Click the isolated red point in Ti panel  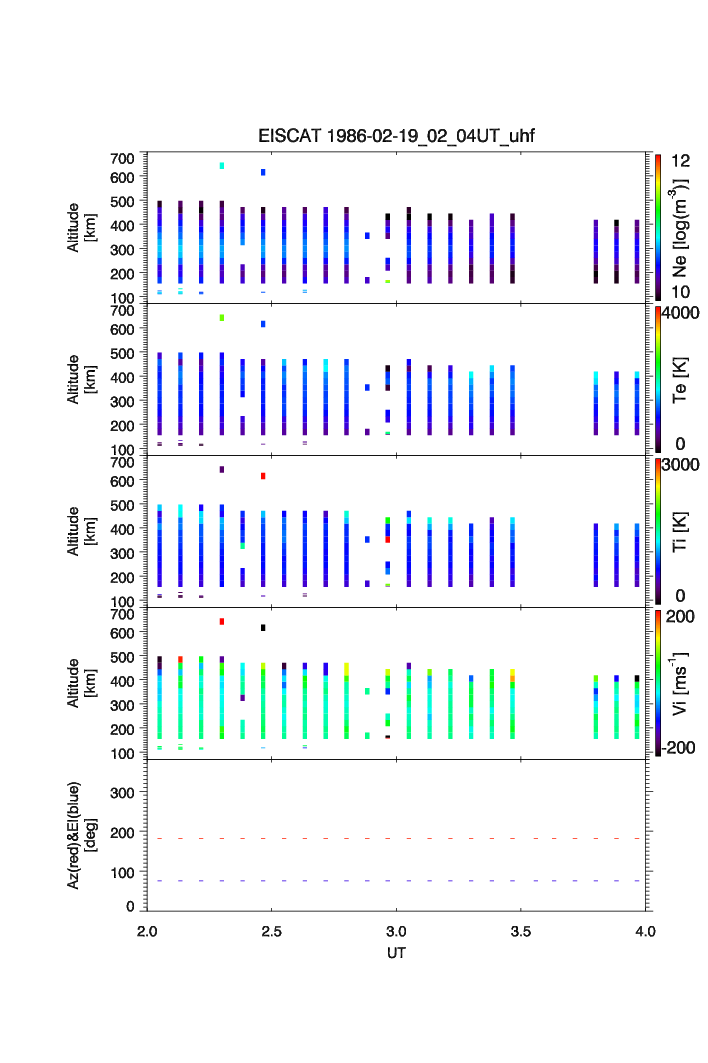[x=263, y=476]
